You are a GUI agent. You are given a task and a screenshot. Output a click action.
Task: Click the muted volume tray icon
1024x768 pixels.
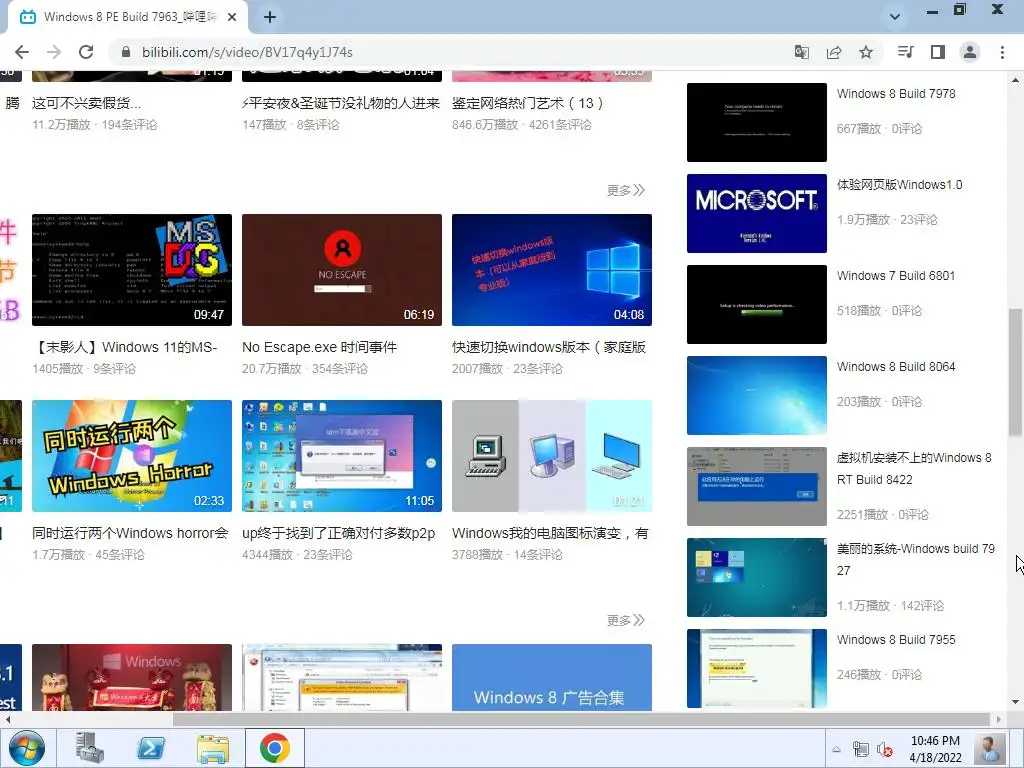(885, 750)
